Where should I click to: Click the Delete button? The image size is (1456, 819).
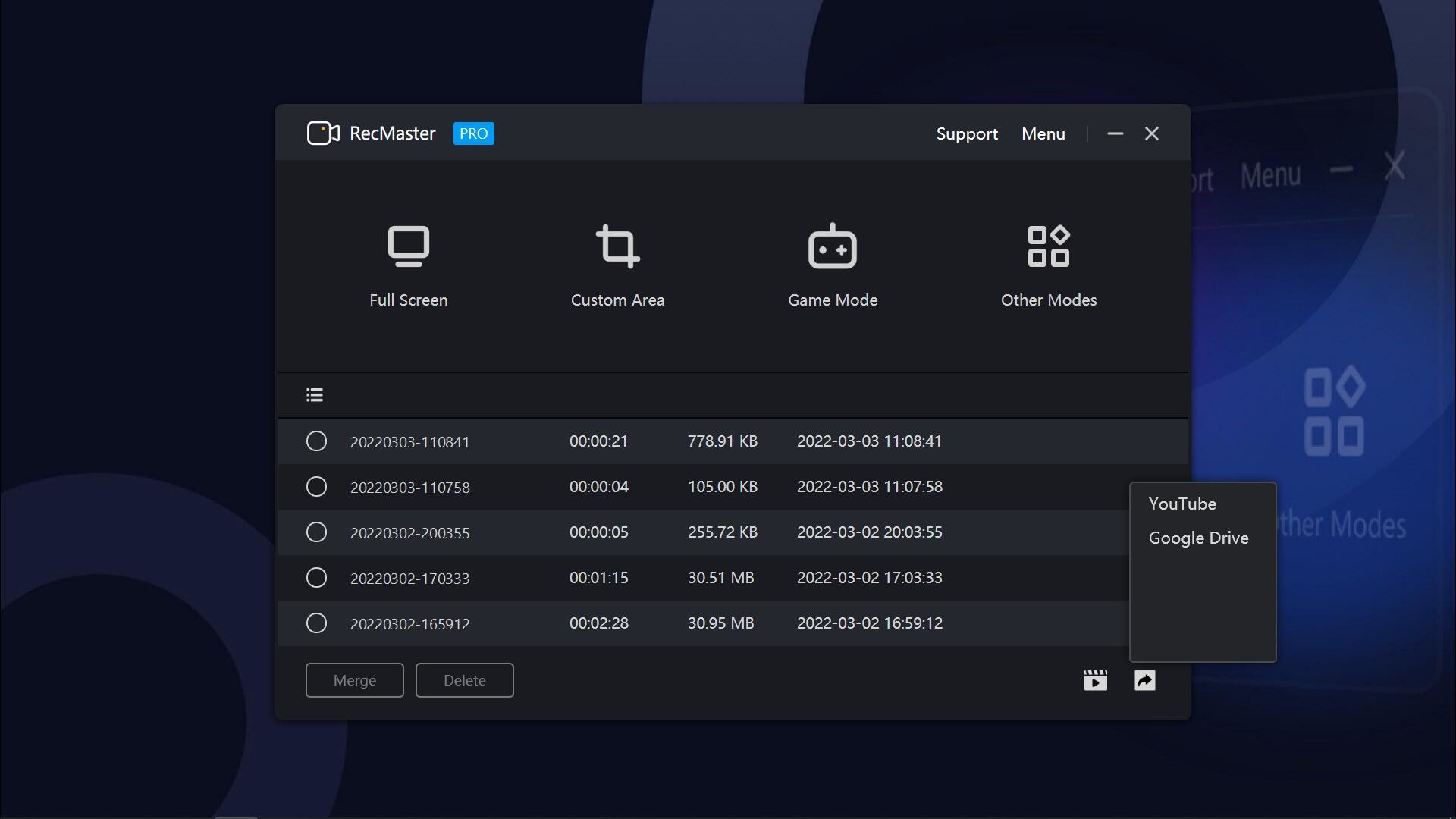point(464,680)
